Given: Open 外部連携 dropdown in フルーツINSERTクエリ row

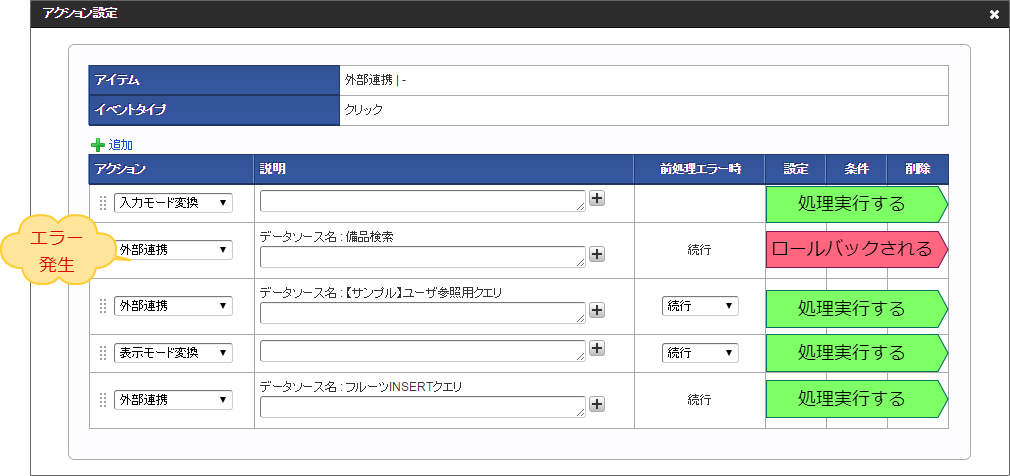Looking at the screenshot, I should pyautogui.click(x=173, y=400).
